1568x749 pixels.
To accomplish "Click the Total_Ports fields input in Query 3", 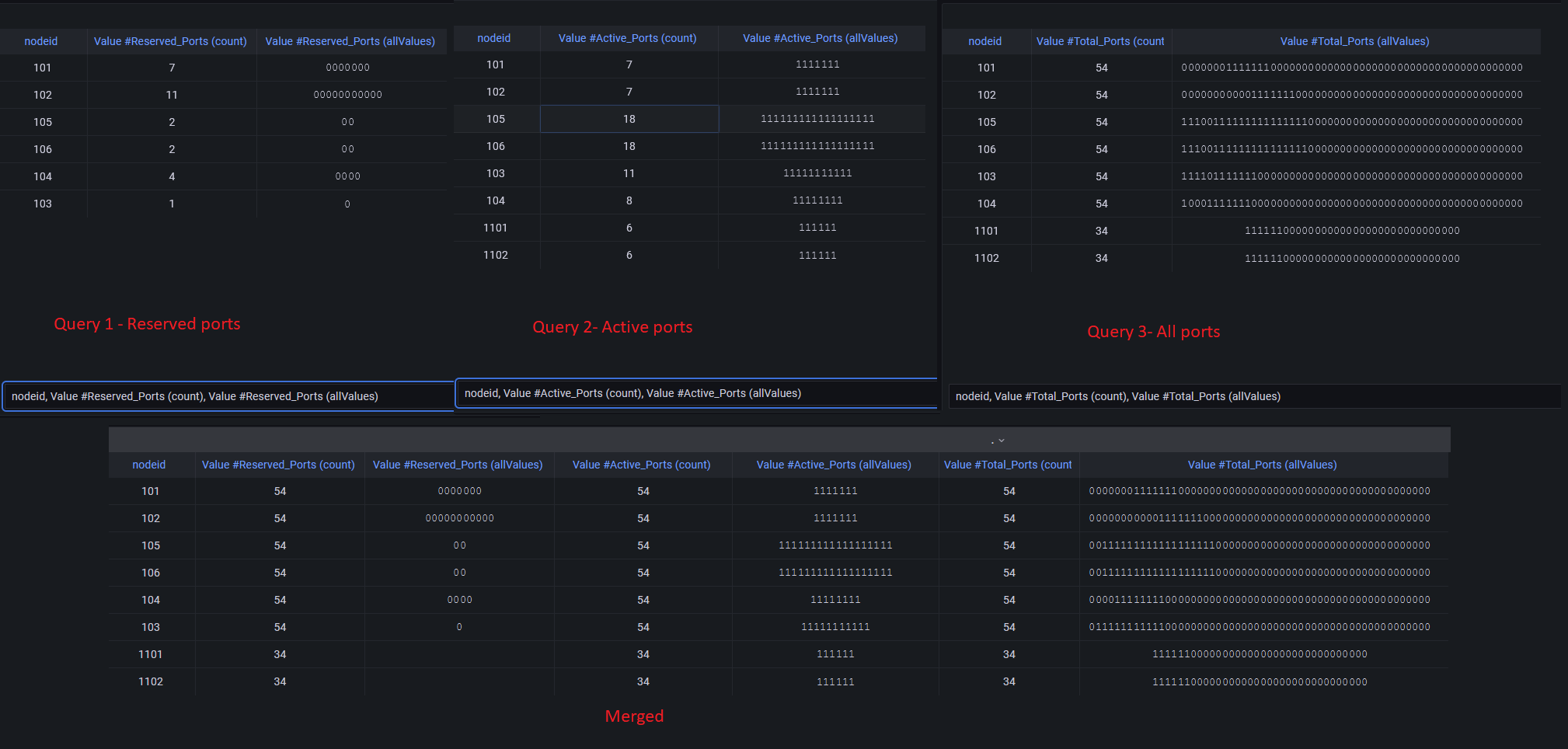I will [1254, 396].
